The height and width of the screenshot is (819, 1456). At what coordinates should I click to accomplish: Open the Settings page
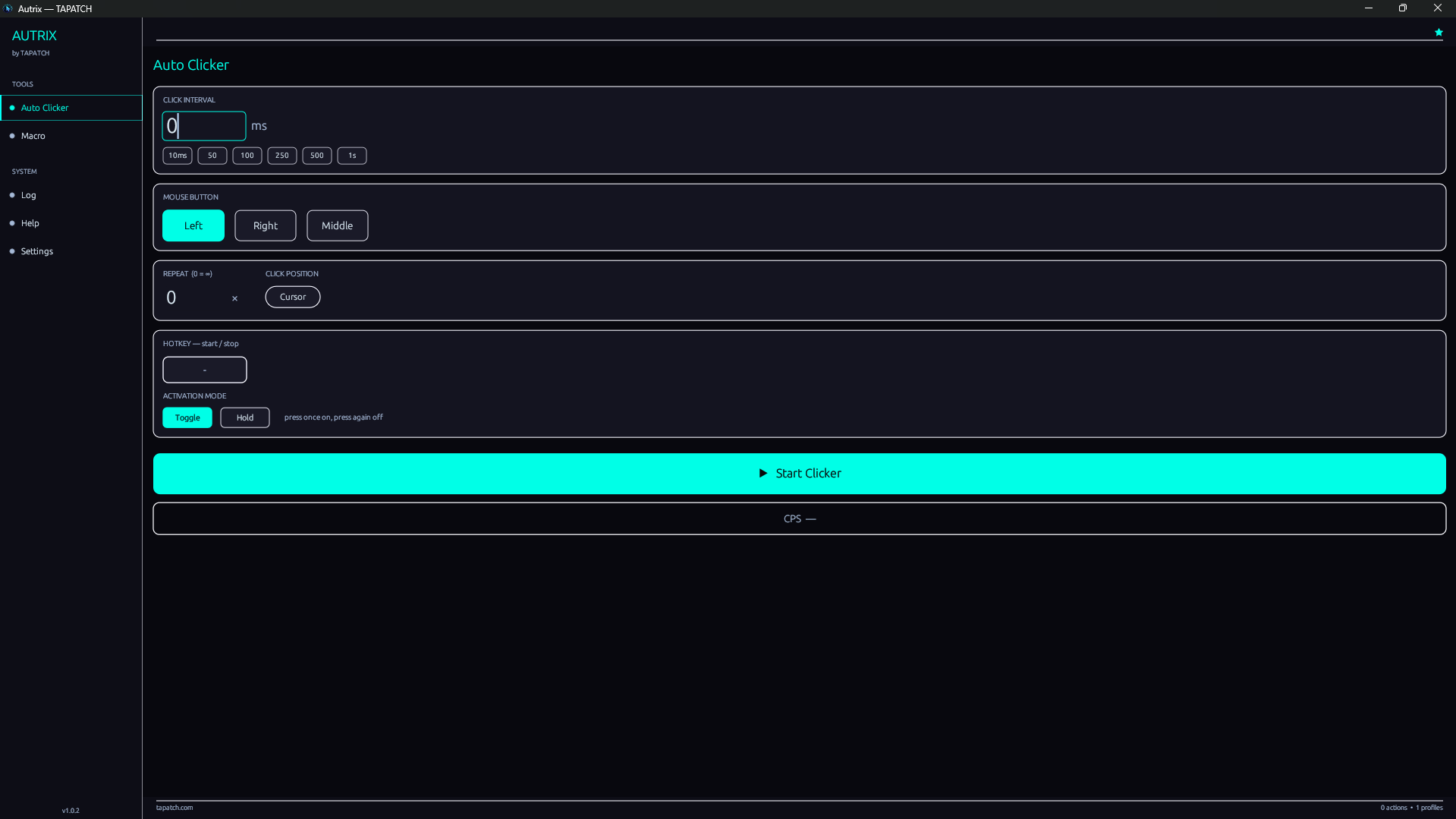point(71,251)
